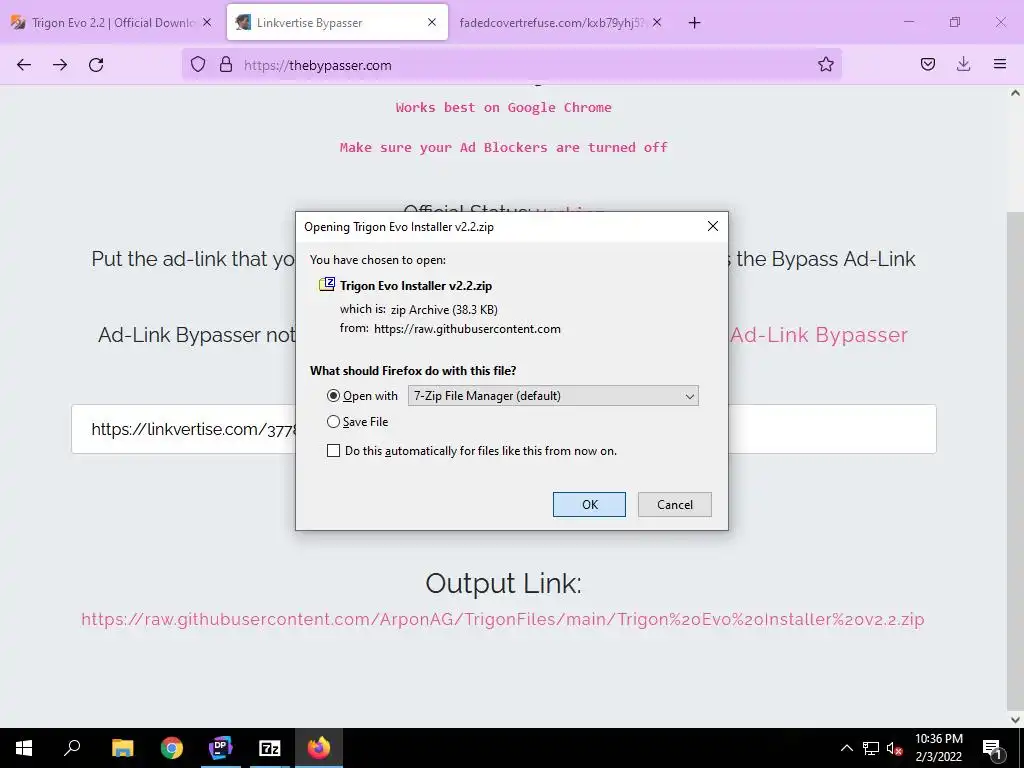Open 7-Zip from the taskbar

270,748
